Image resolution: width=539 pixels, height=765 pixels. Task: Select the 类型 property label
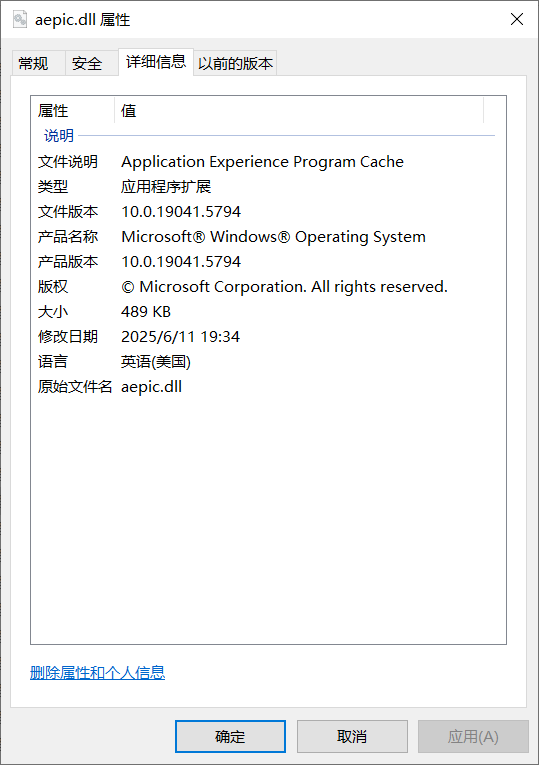click(53, 186)
